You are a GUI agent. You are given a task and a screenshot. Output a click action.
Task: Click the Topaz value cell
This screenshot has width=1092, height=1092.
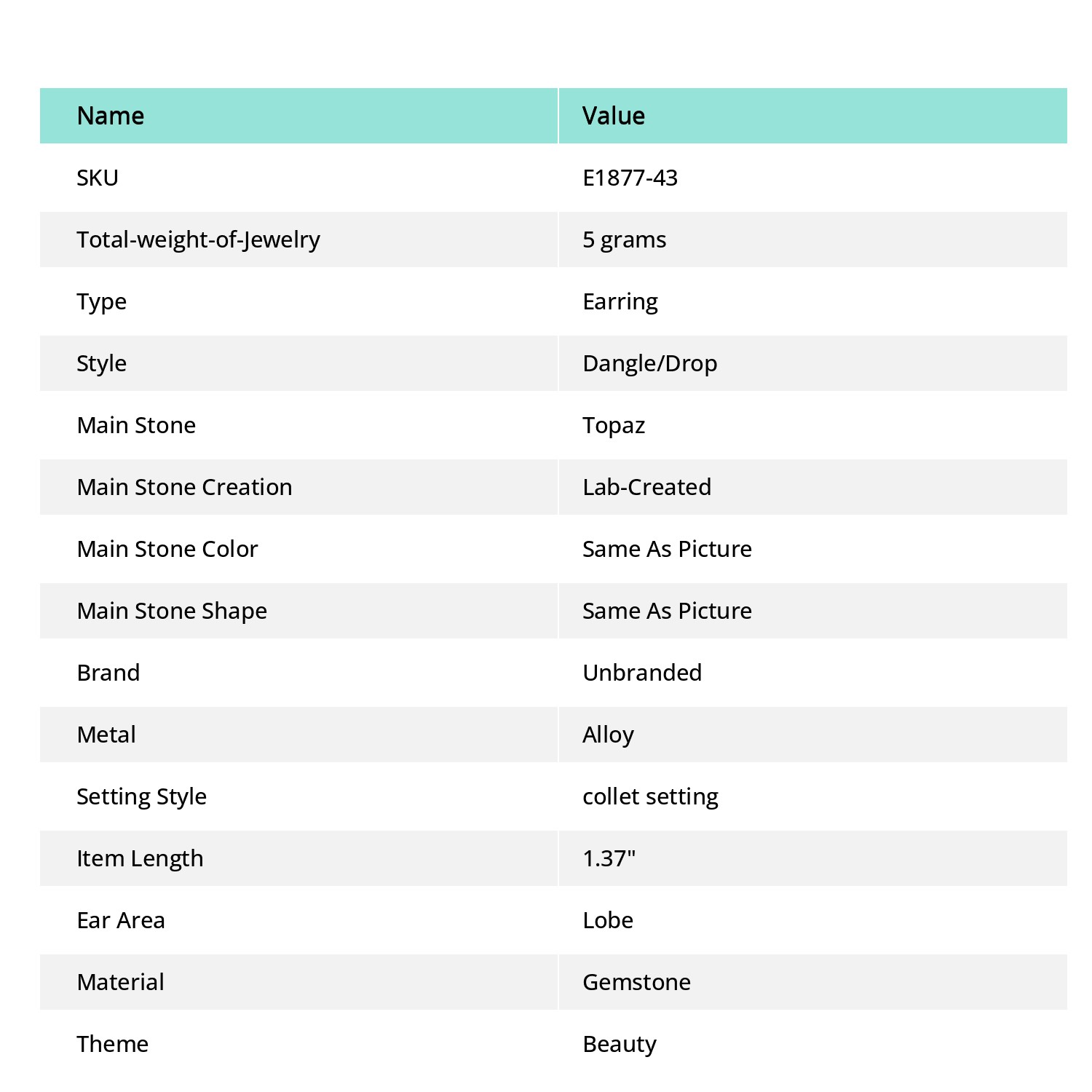813,425
